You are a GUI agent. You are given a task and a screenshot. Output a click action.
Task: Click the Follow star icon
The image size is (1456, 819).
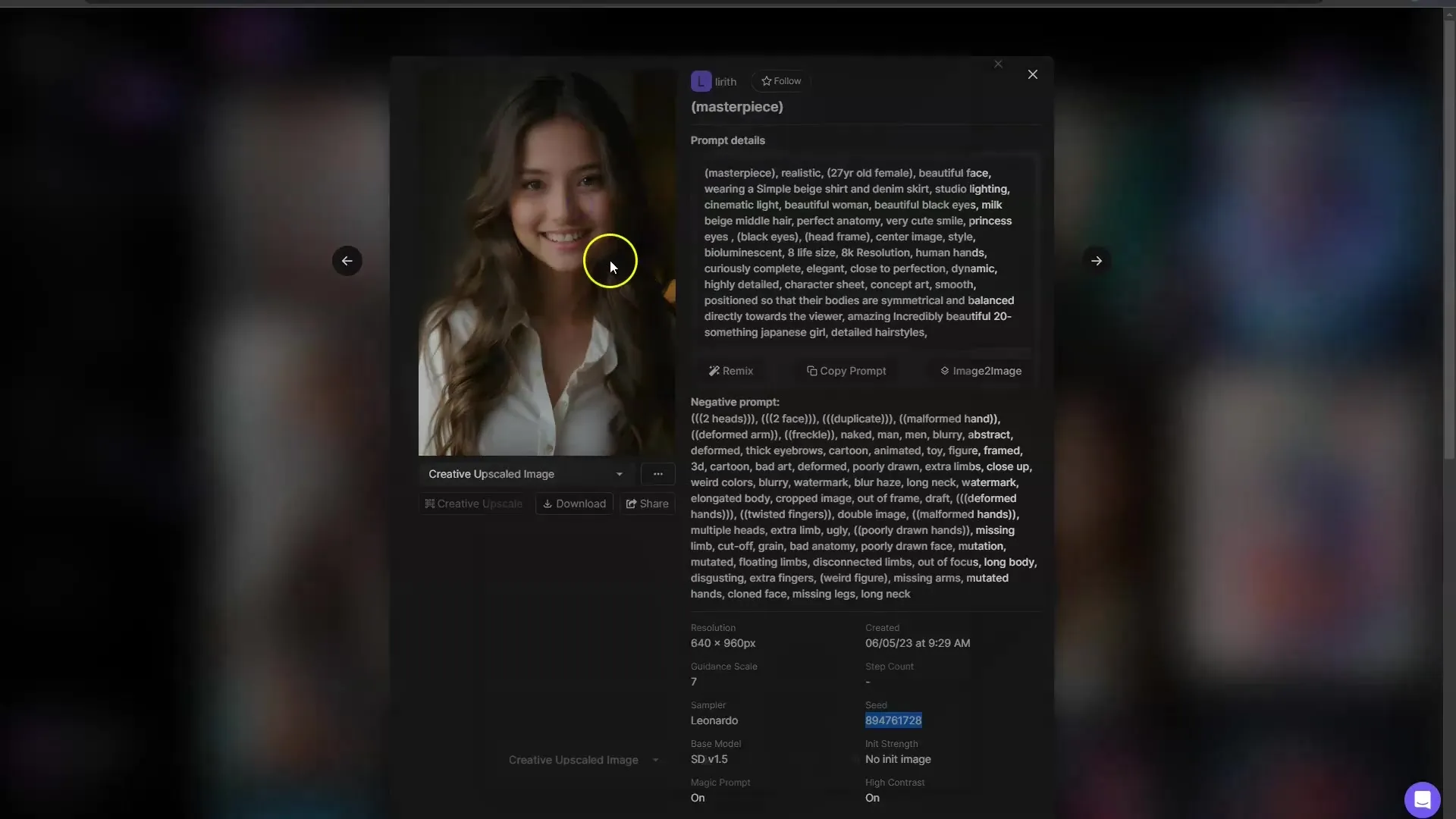tap(765, 80)
